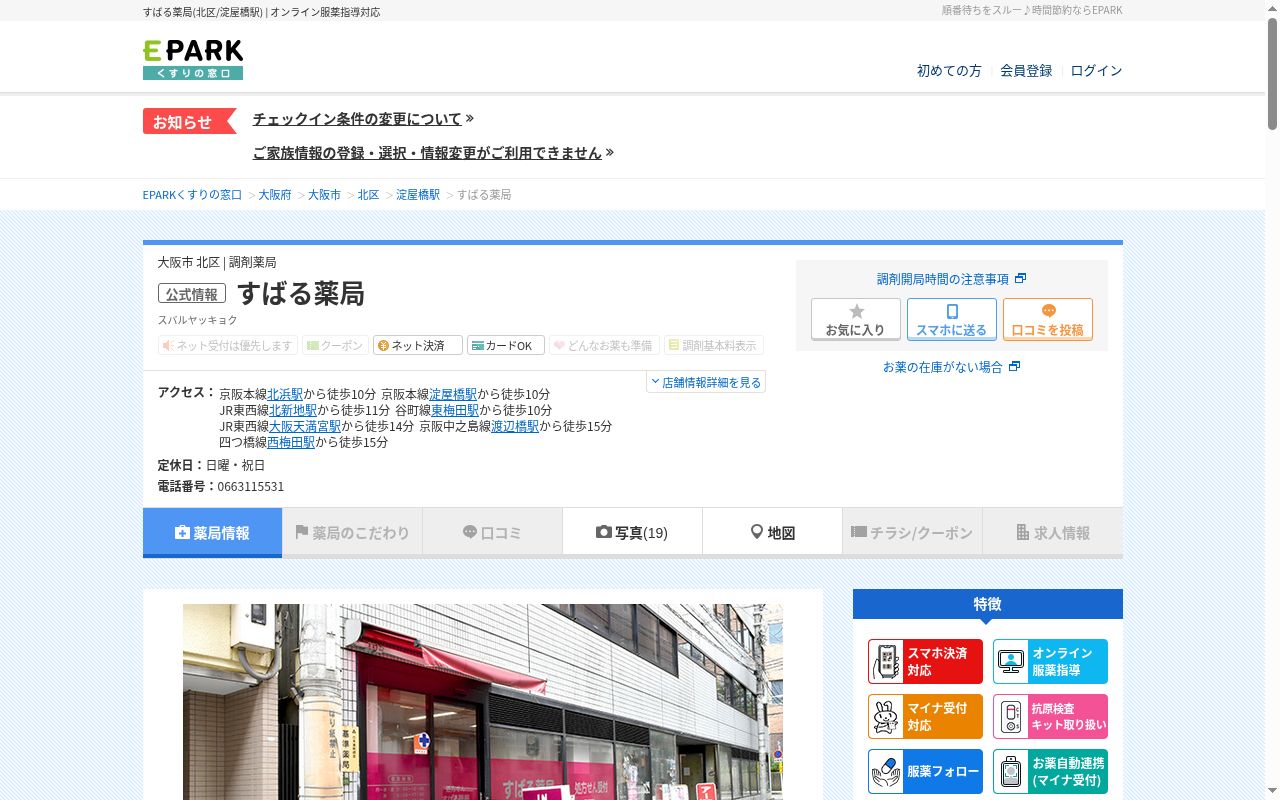This screenshot has width=1280, height=800.
Task: Open the マイナ受付対応 feature badge
Action: 925,716
